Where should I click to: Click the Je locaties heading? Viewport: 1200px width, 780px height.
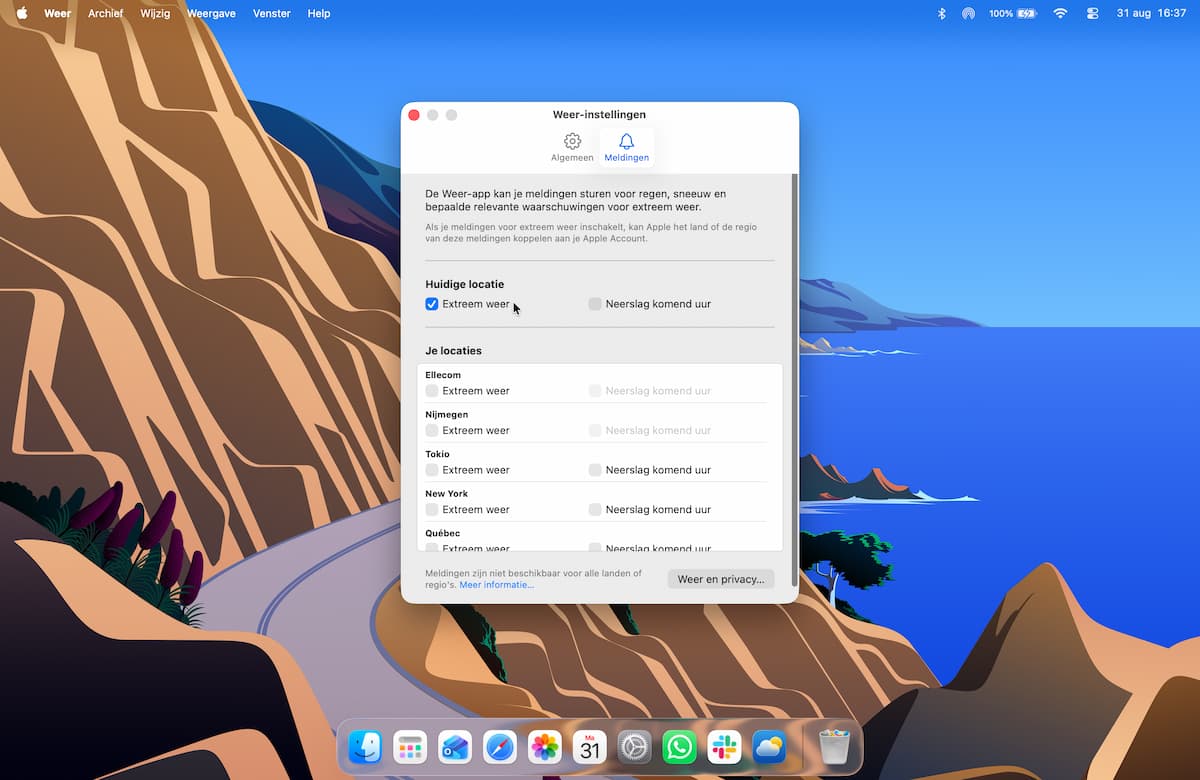(x=454, y=351)
